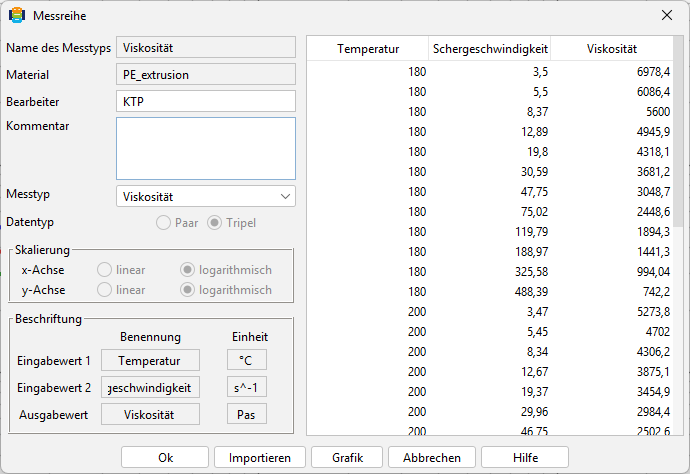Close the Messreihe dialog window
The width and height of the screenshot is (690, 474).
click(667, 15)
